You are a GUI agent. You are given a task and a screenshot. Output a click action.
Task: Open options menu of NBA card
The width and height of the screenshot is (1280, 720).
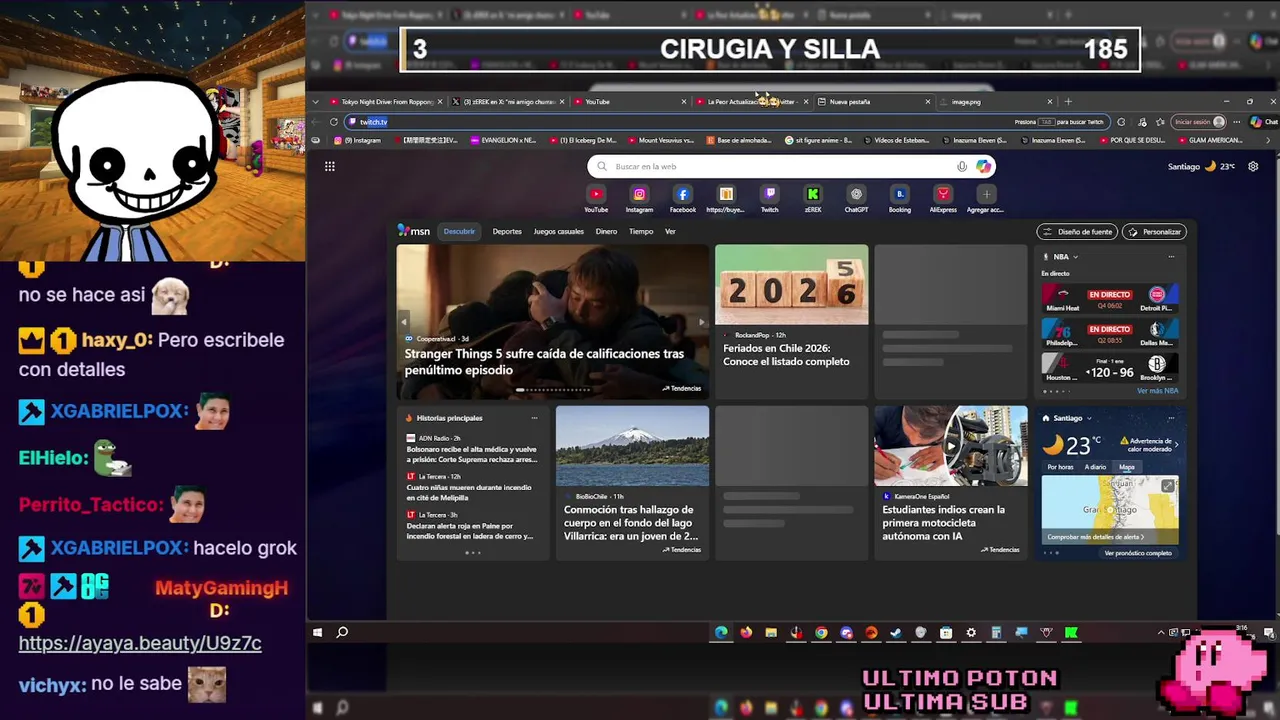[x=1171, y=257]
